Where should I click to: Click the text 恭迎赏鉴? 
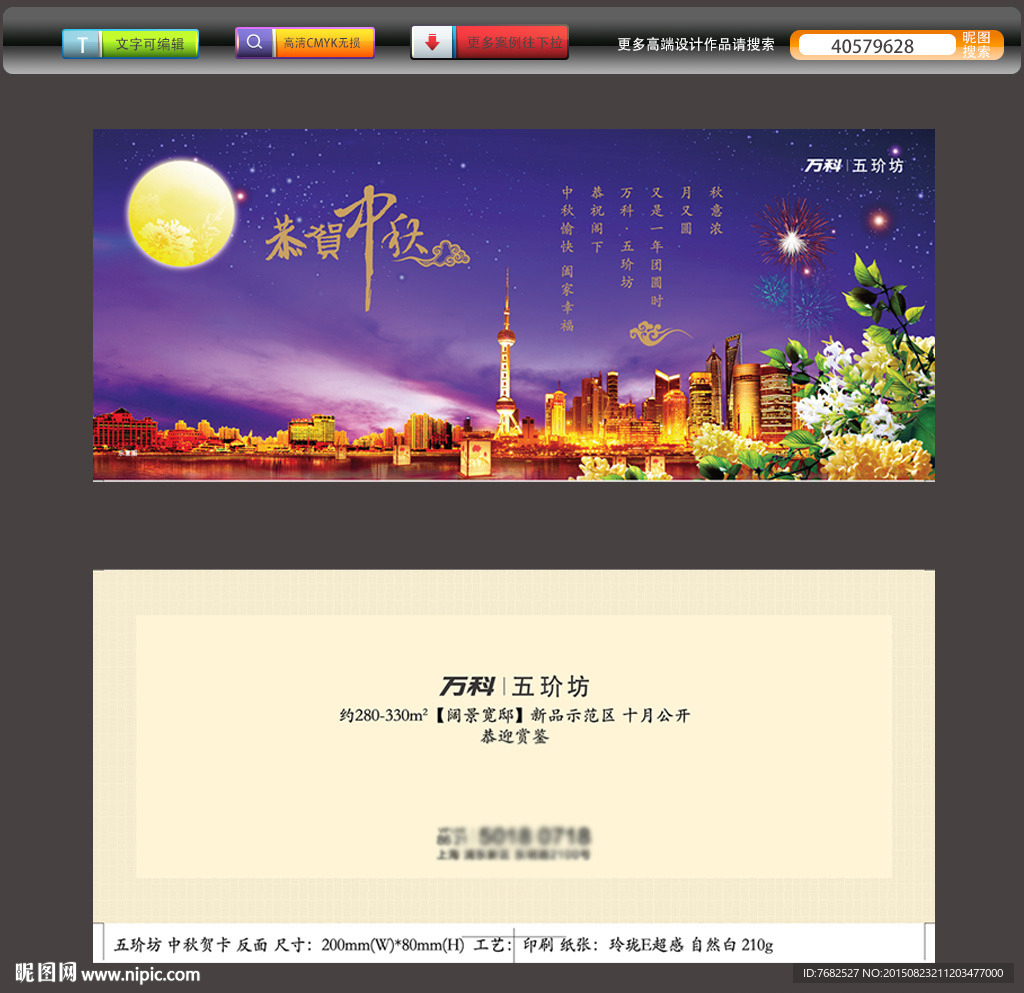514,736
